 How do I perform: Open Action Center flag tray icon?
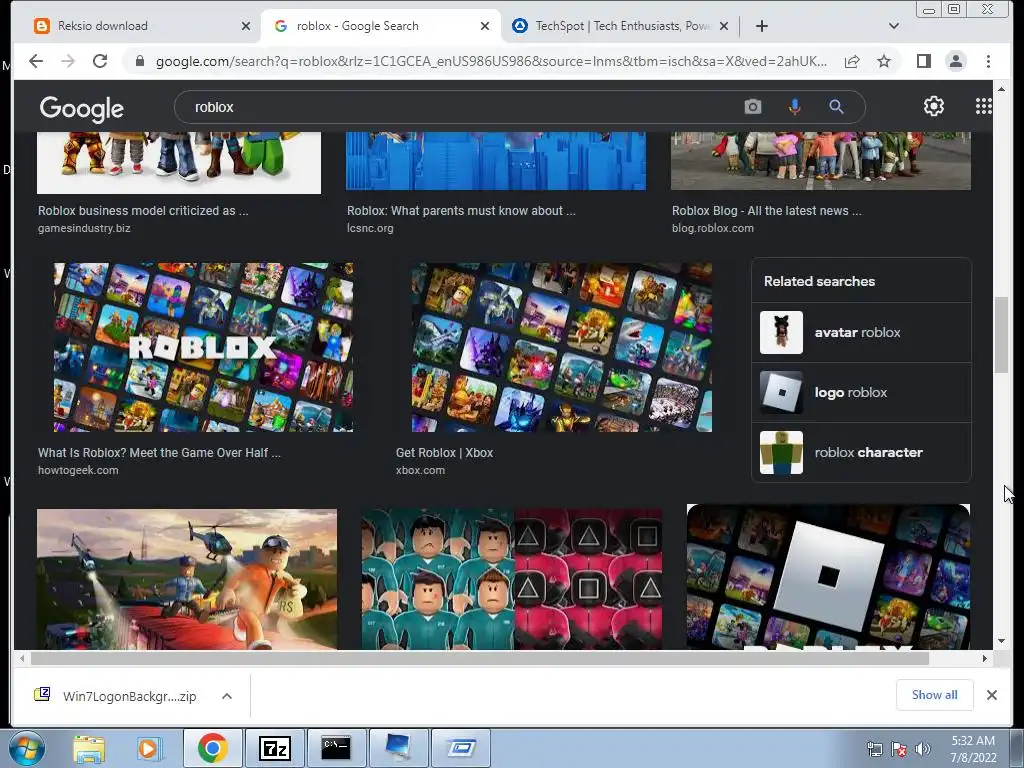pos(899,749)
